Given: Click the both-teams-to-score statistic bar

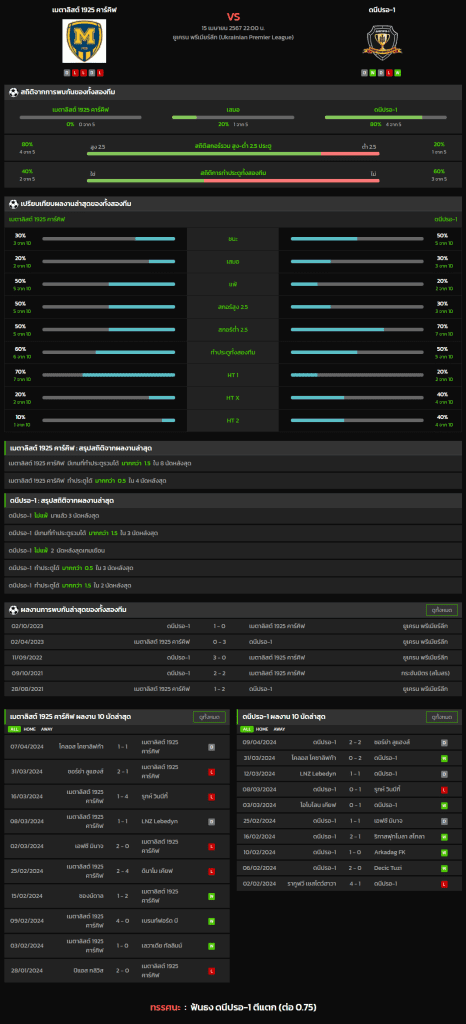Looking at the screenshot, I should click(x=233, y=180).
